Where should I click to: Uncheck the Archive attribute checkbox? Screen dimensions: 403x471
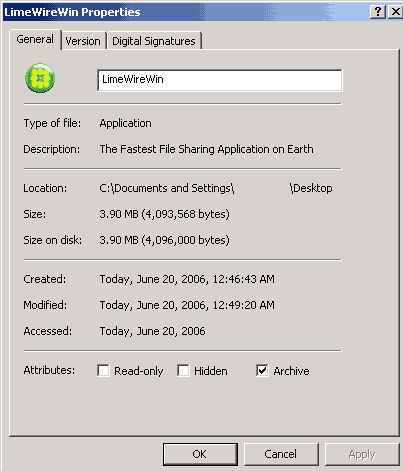pos(262,370)
